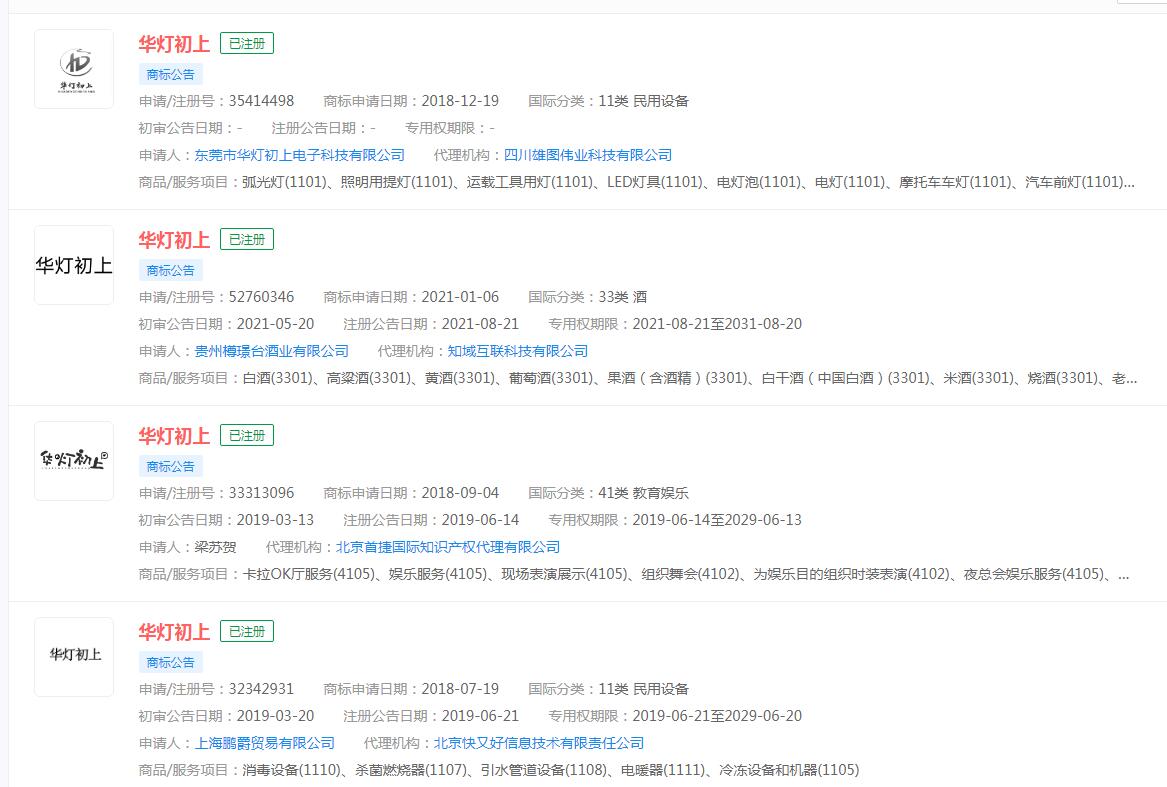Click the 已注册 badge on the 教育娱乐 record

(x=246, y=435)
